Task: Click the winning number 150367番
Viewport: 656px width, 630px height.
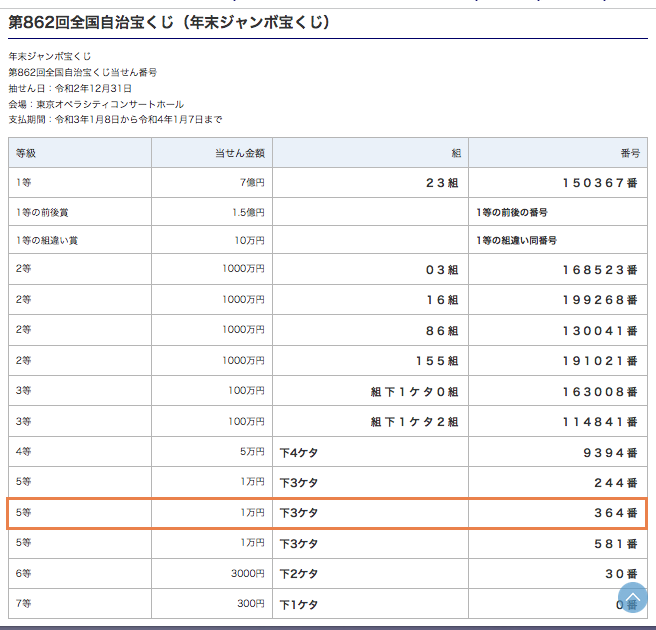Action: (600, 183)
